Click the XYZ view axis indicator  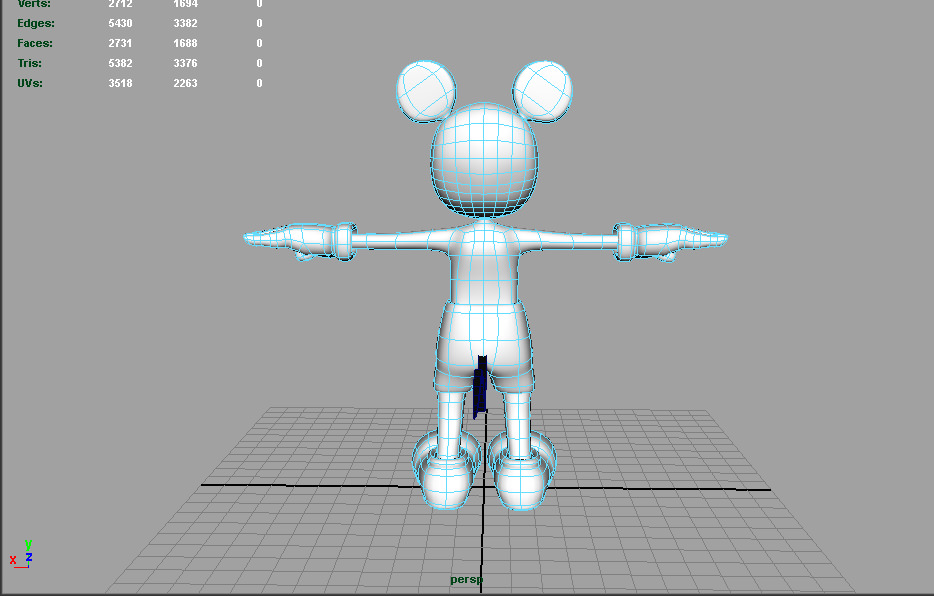(x=21, y=554)
